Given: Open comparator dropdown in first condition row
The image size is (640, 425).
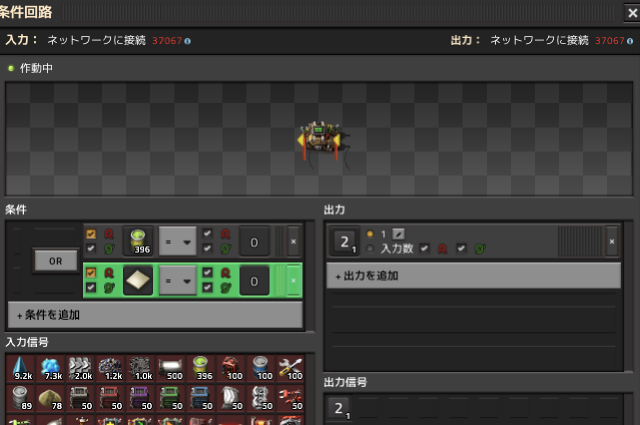Looking at the screenshot, I should tap(177, 241).
